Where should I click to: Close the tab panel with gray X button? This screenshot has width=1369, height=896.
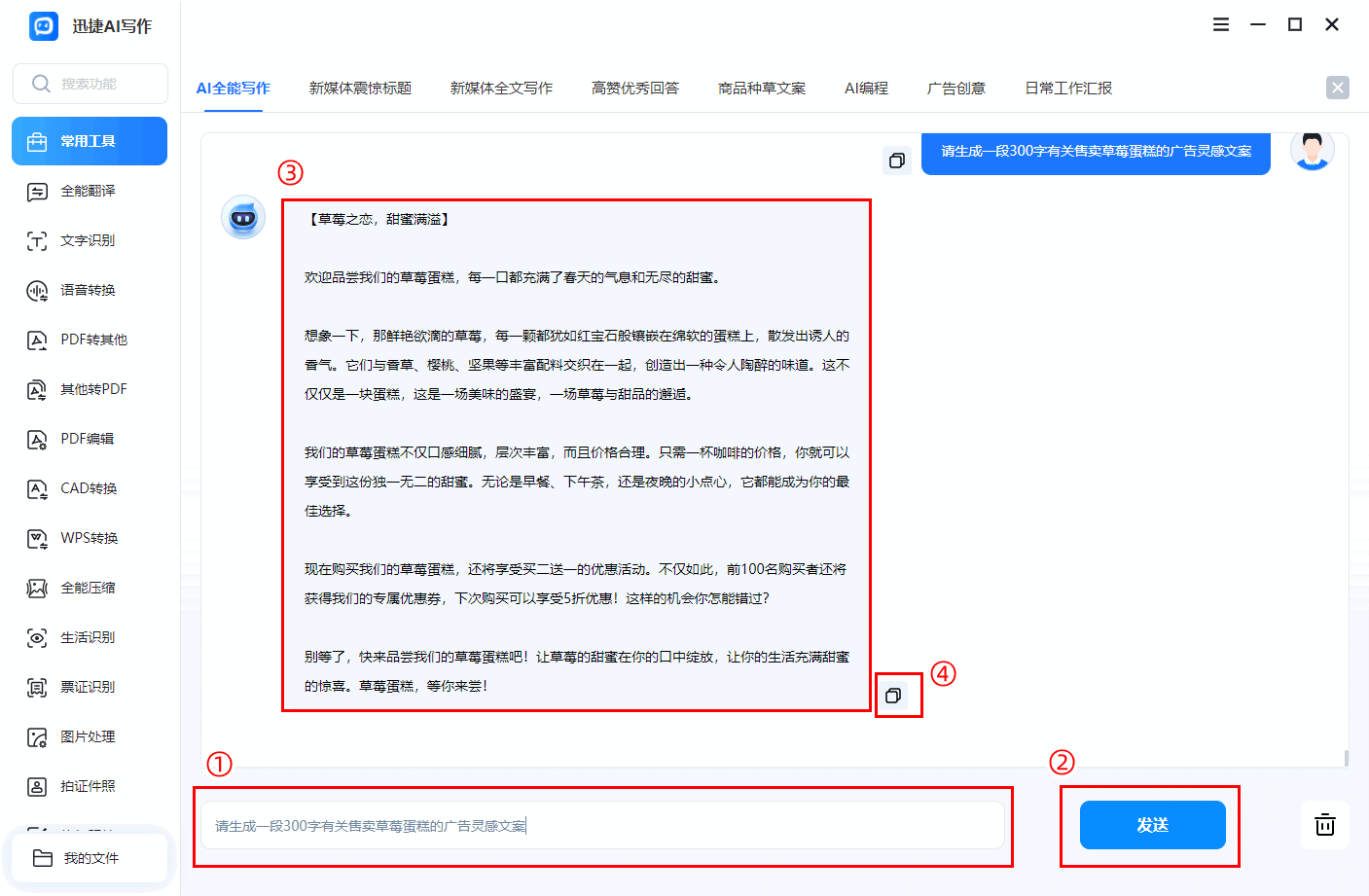(1338, 88)
